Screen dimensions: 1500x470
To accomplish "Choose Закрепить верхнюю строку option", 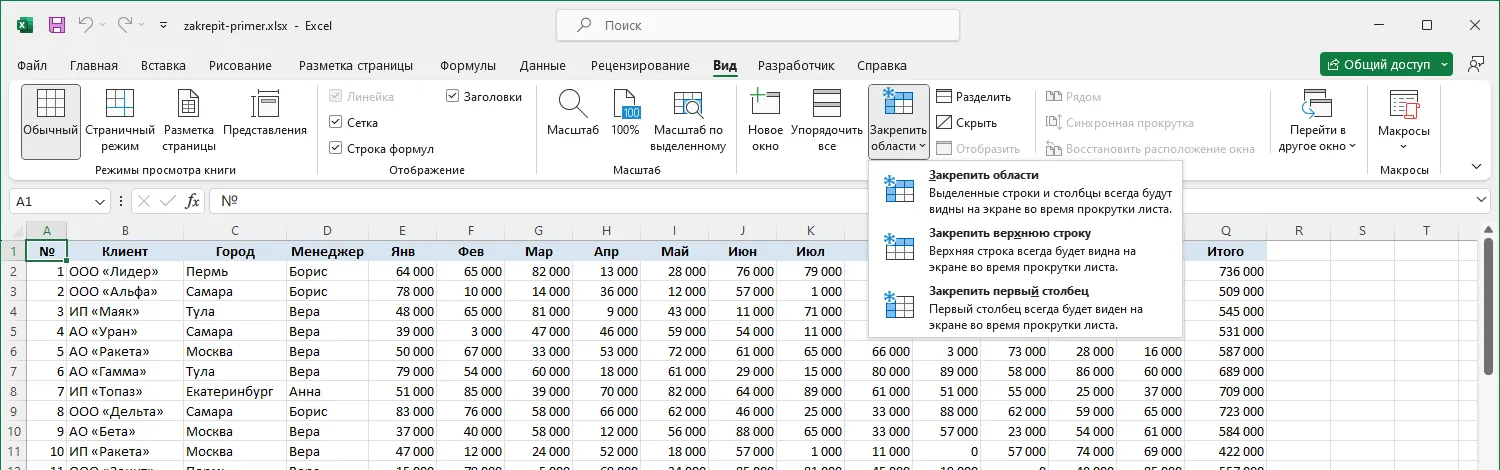I will [x=1026, y=250].
